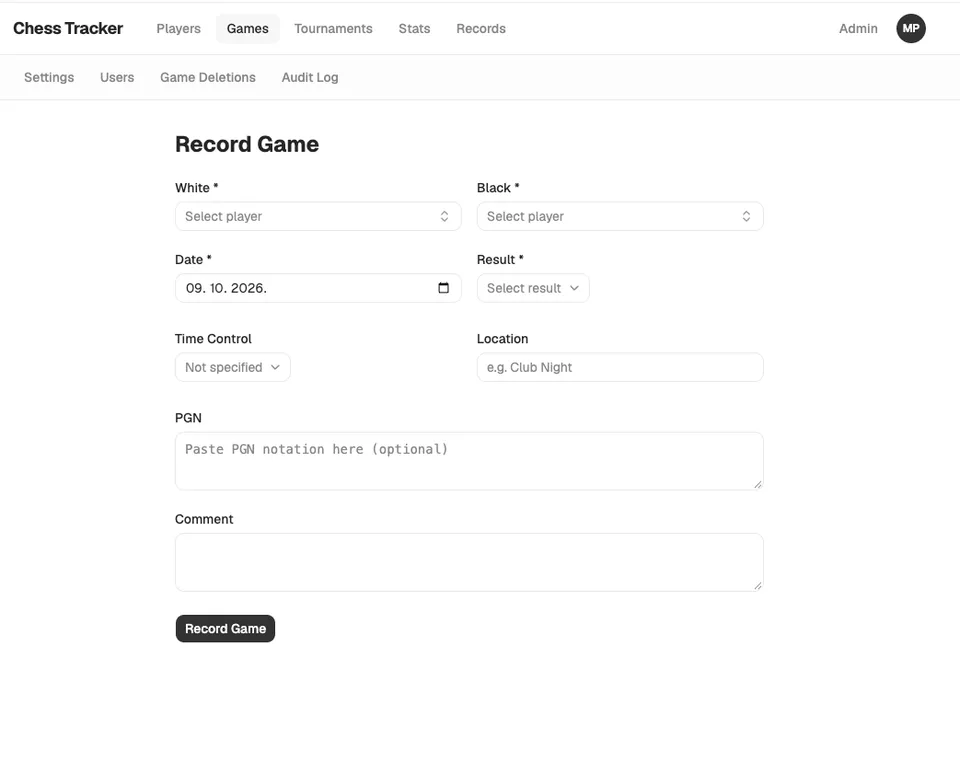Image resolution: width=960 pixels, height=762 pixels.
Task: Open admin Settings section
Action: (x=49, y=77)
